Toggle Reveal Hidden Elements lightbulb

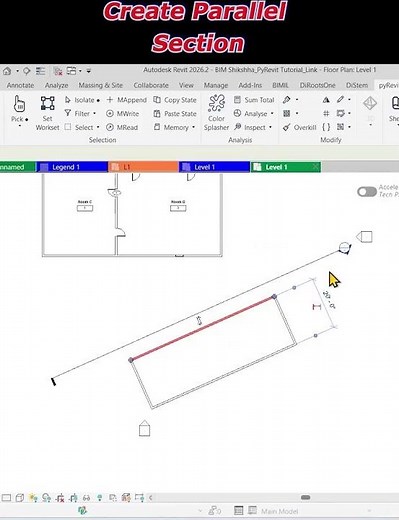pyautogui.click(x=99, y=498)
